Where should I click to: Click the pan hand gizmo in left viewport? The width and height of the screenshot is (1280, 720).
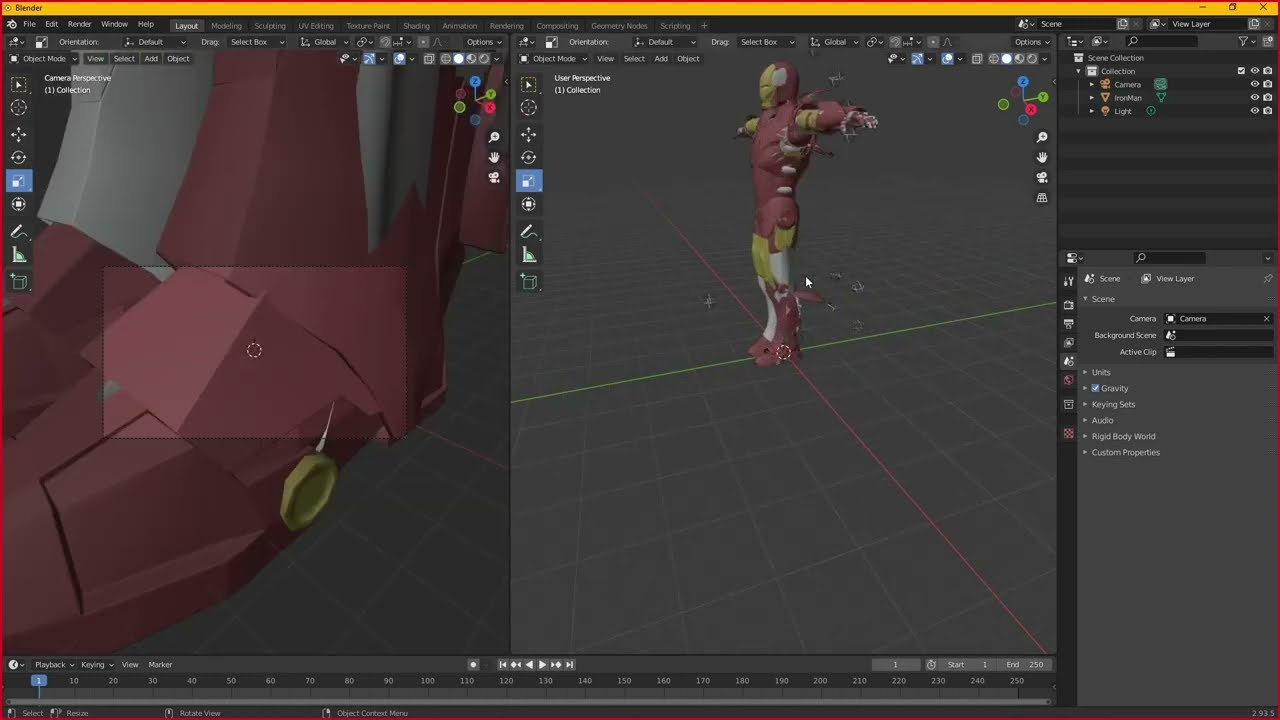pyautogui.click(x=494, y=157)
